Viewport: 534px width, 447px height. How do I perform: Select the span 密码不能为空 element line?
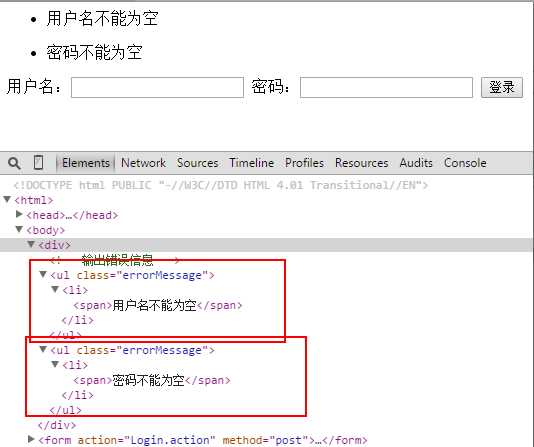click(x=152, y=380)
